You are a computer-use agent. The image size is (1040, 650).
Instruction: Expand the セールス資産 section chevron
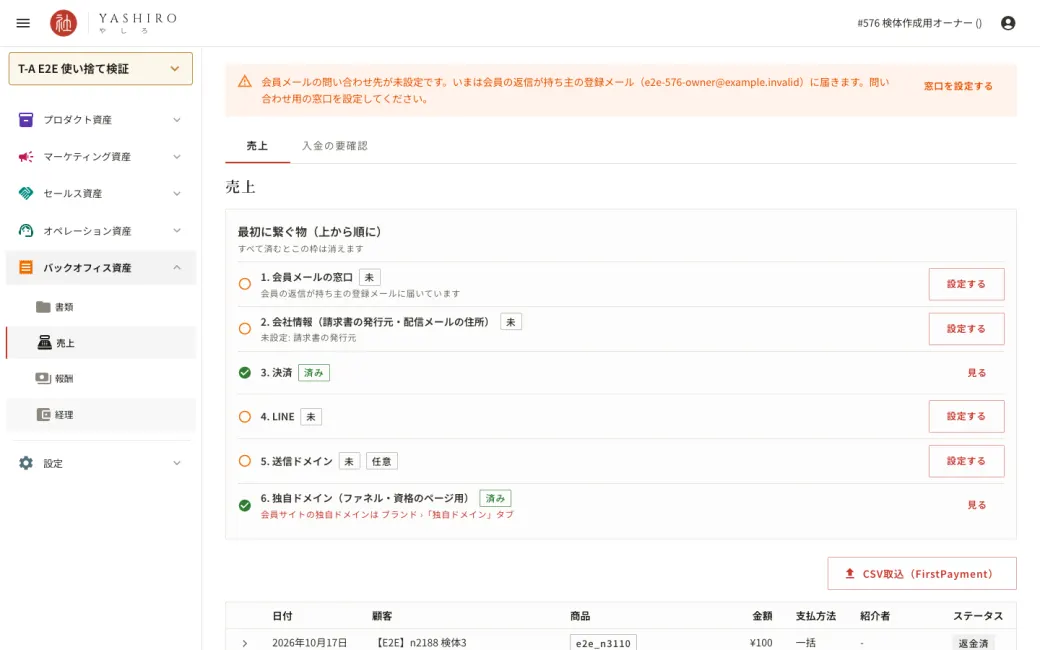coord(176,194)
